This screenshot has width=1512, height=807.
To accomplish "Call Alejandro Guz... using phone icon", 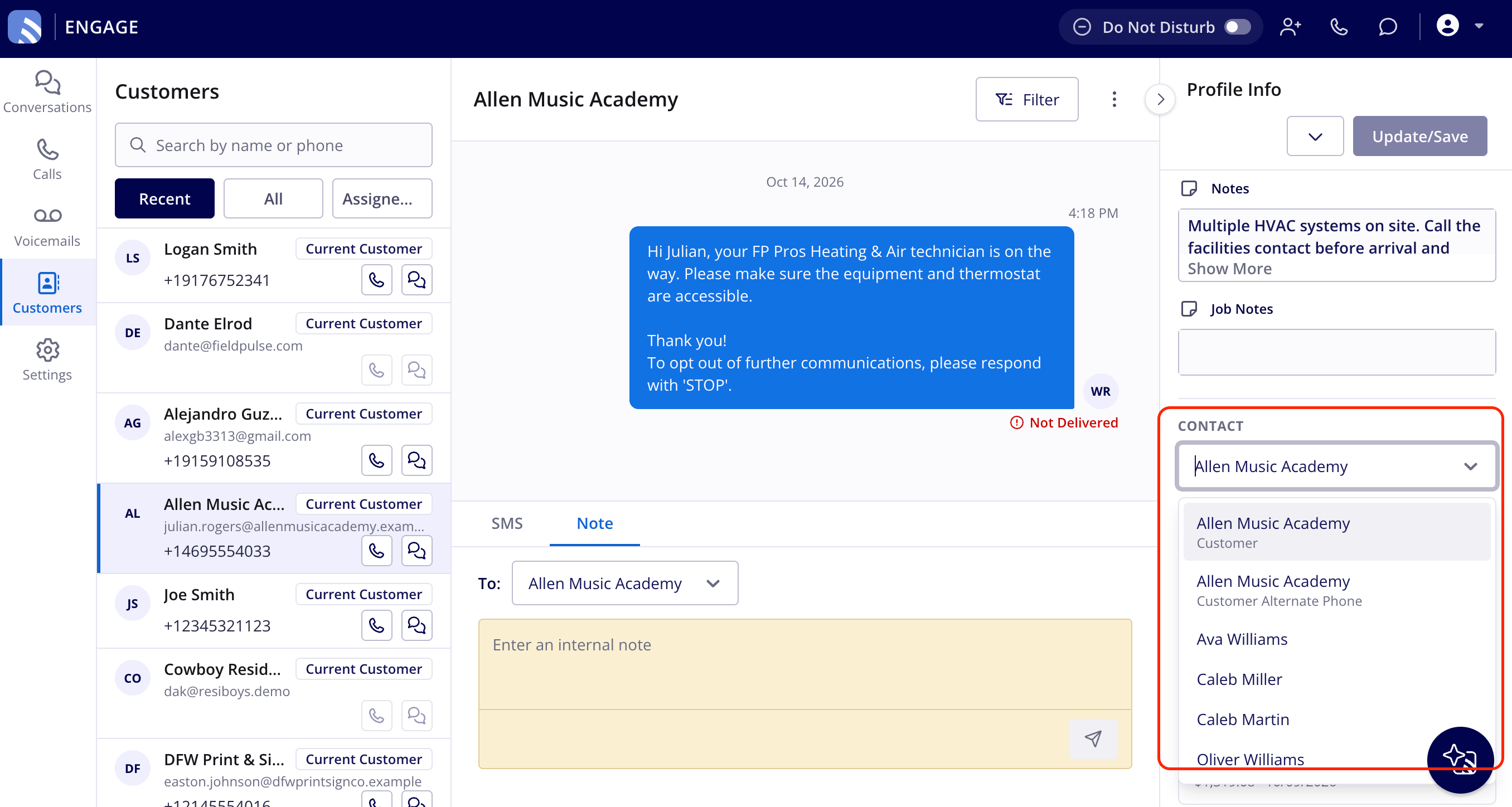I will 377,461.
